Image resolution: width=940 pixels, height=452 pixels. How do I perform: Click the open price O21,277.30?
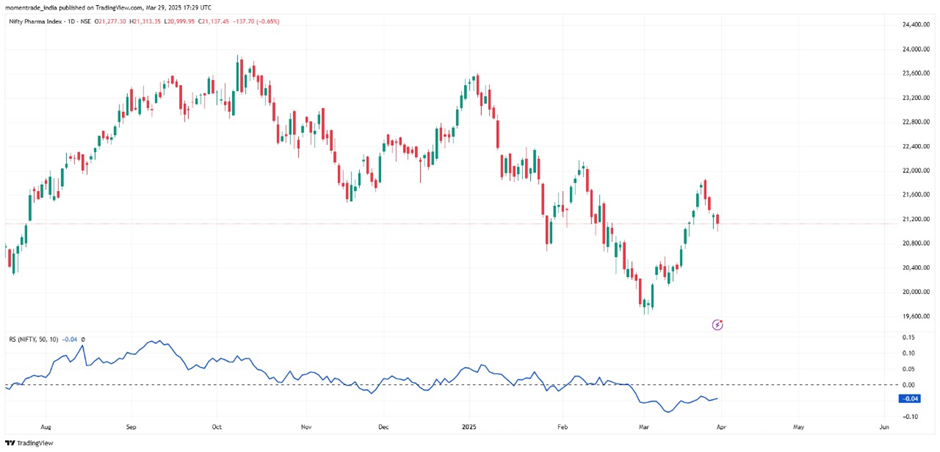pos(110,21)
